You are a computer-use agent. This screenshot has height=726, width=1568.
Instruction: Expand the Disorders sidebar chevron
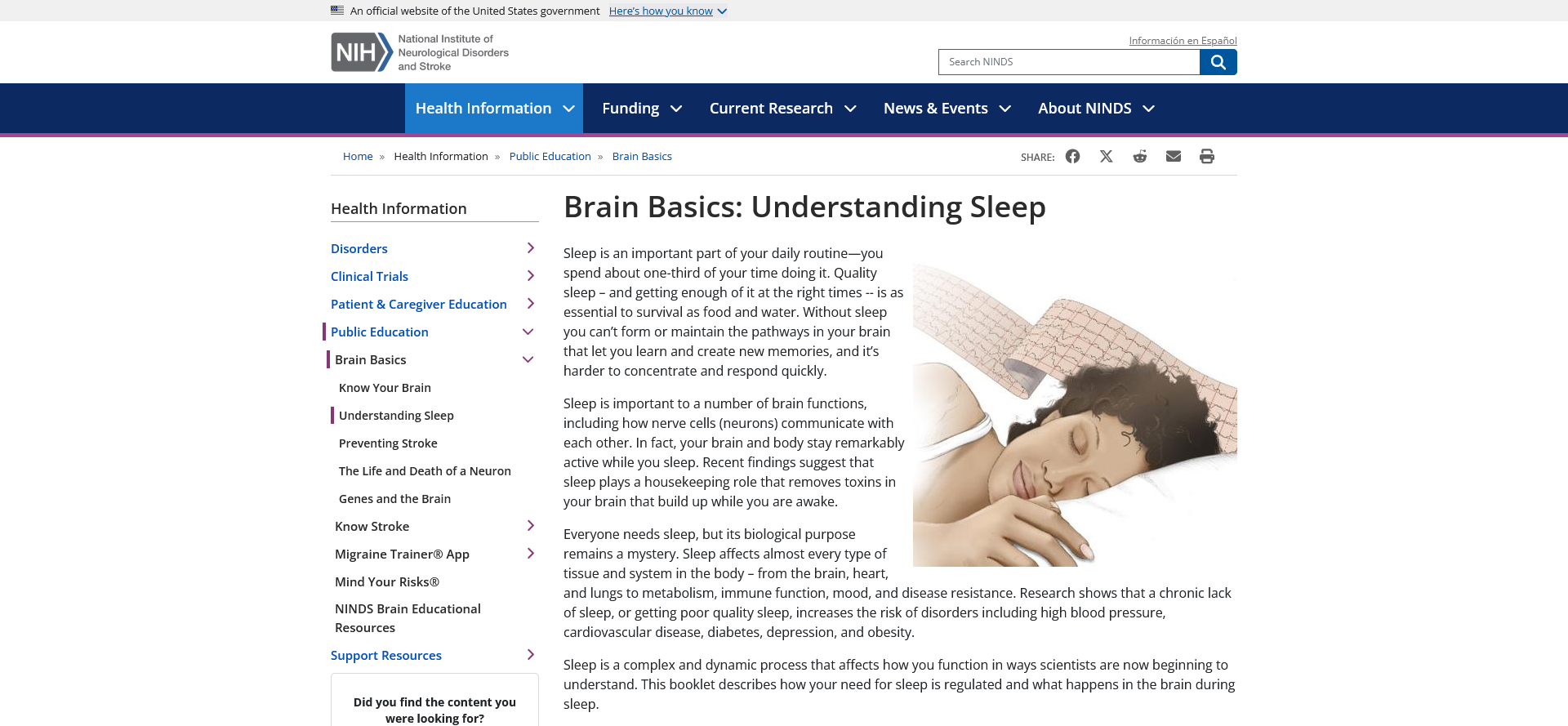coord(530,248)
